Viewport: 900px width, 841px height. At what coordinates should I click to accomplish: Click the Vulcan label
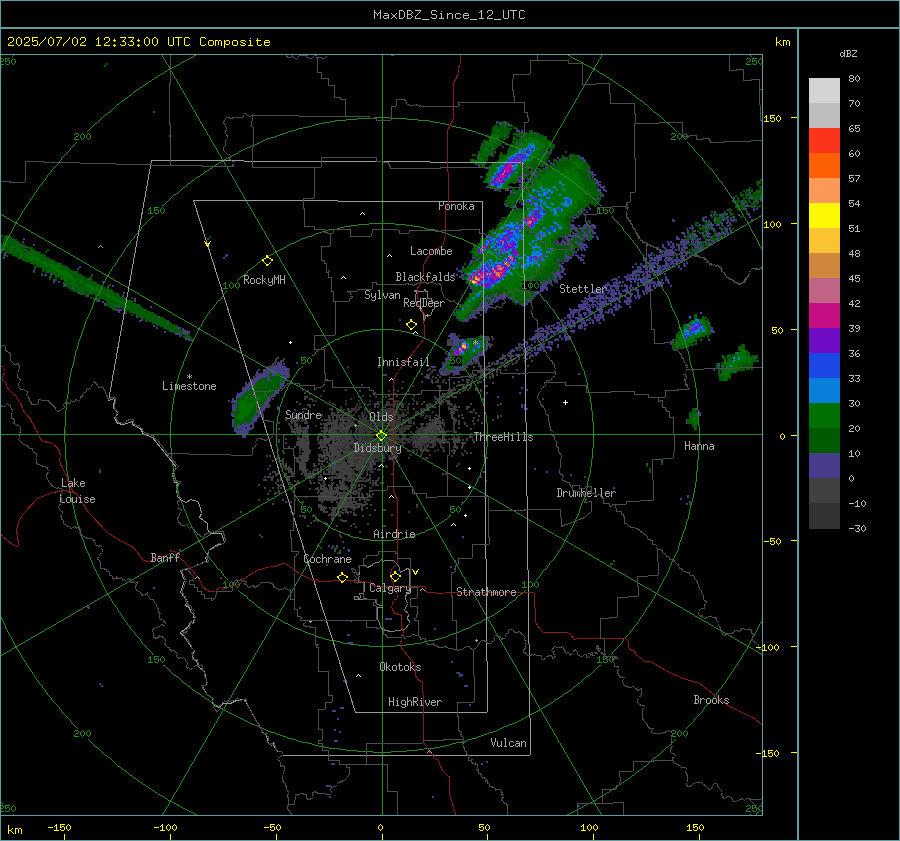(x=508, y=743)
